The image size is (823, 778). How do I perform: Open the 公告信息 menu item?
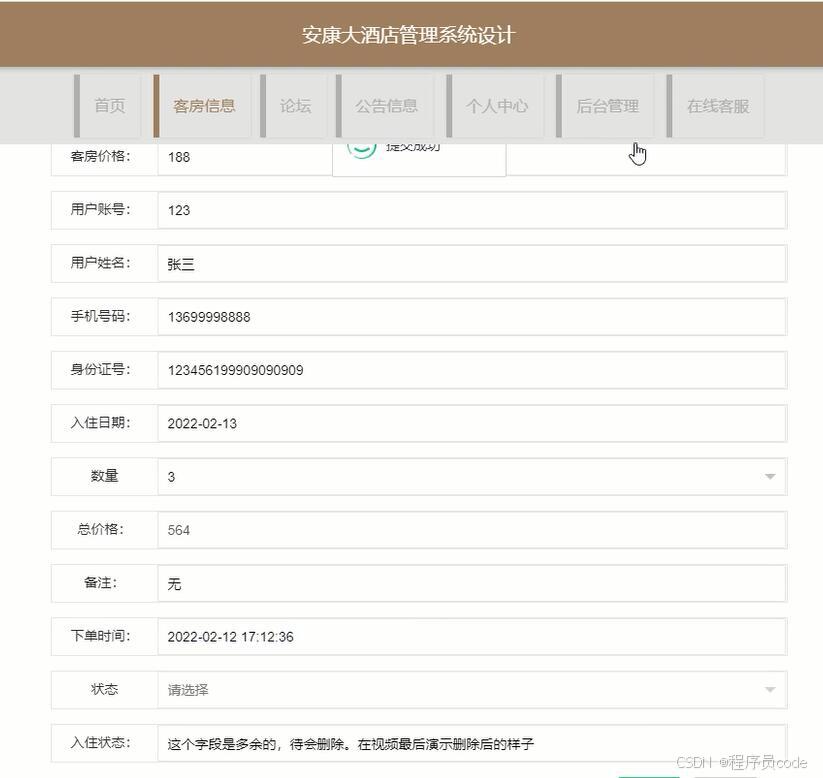pos(387,105)
